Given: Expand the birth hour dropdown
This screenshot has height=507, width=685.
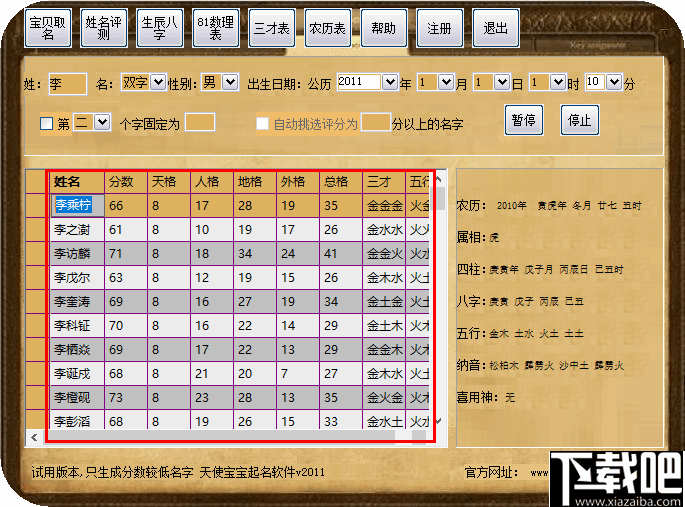Looking at the screenshot, I should point(558,82).
